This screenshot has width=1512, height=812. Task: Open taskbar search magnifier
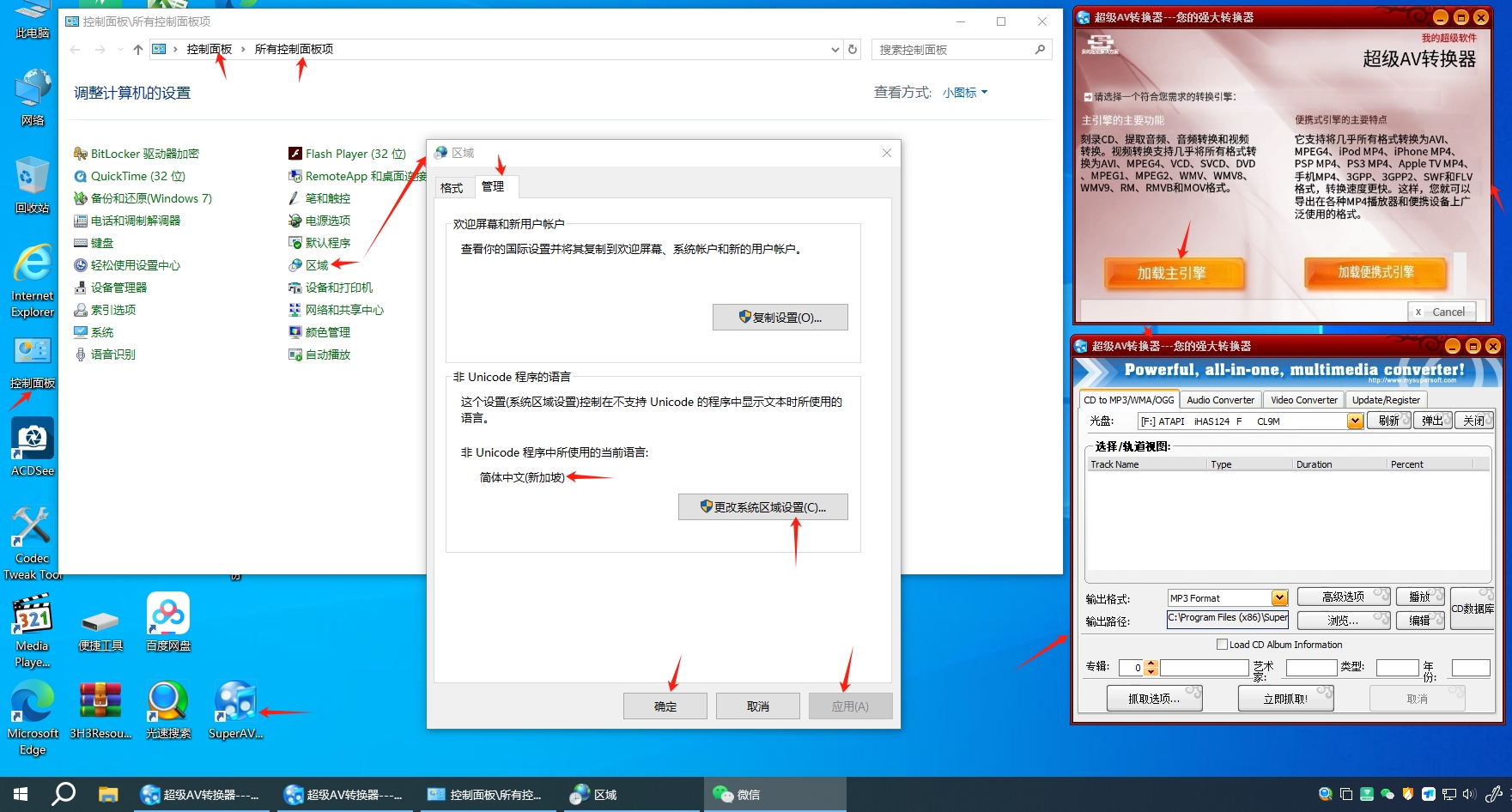tap(64, 794)
